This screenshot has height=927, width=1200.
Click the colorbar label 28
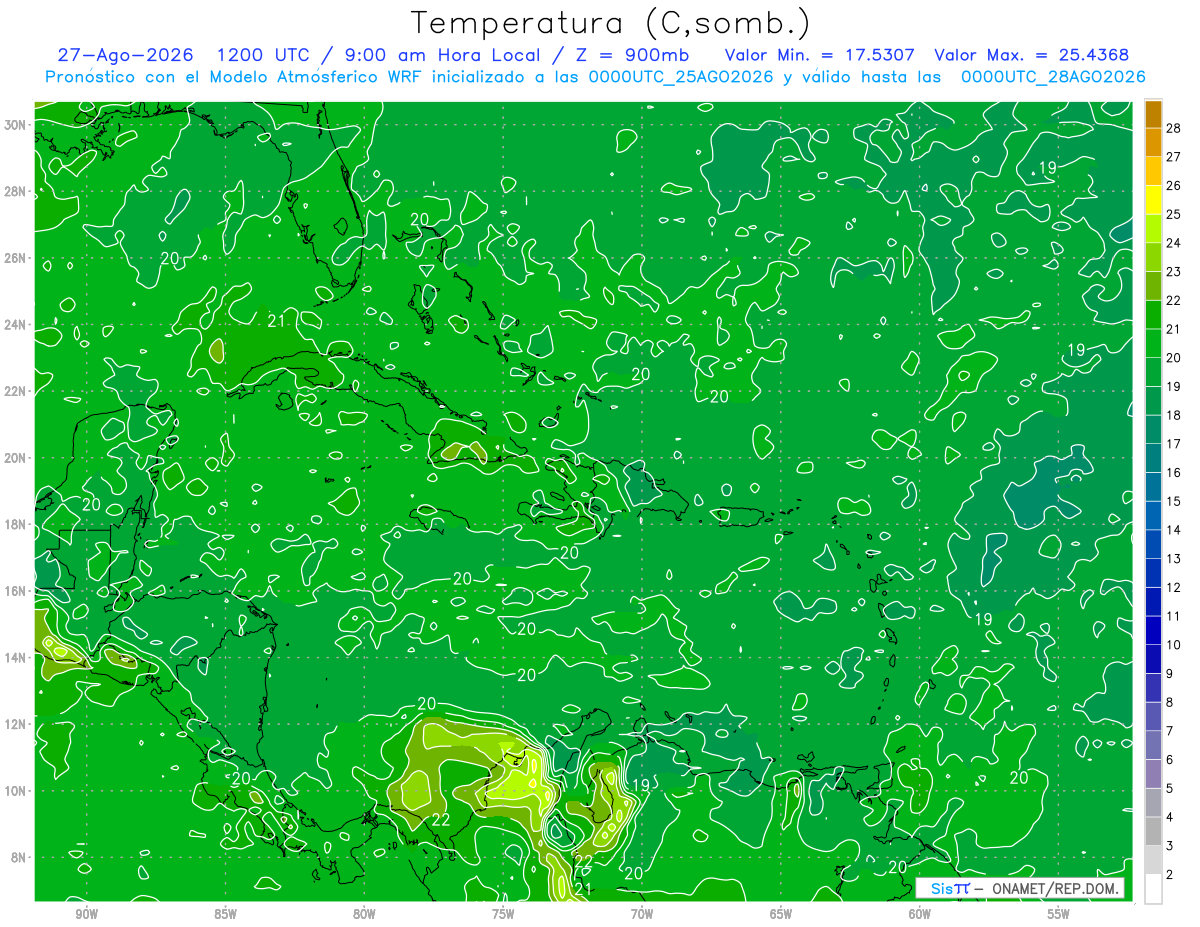pos(1174,127)
